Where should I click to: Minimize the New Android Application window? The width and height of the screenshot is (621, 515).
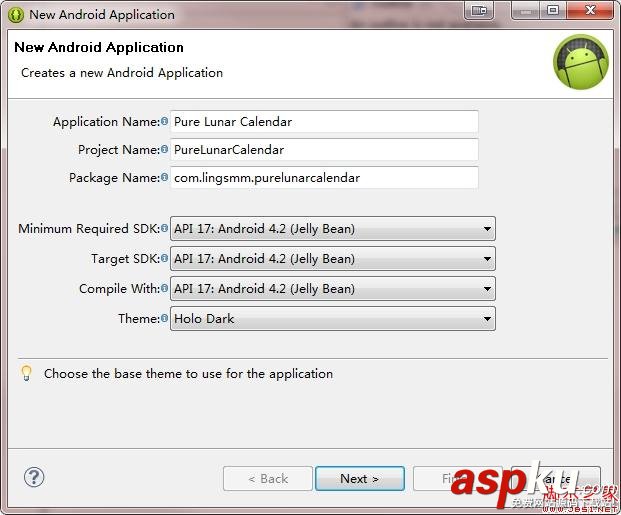526,10
